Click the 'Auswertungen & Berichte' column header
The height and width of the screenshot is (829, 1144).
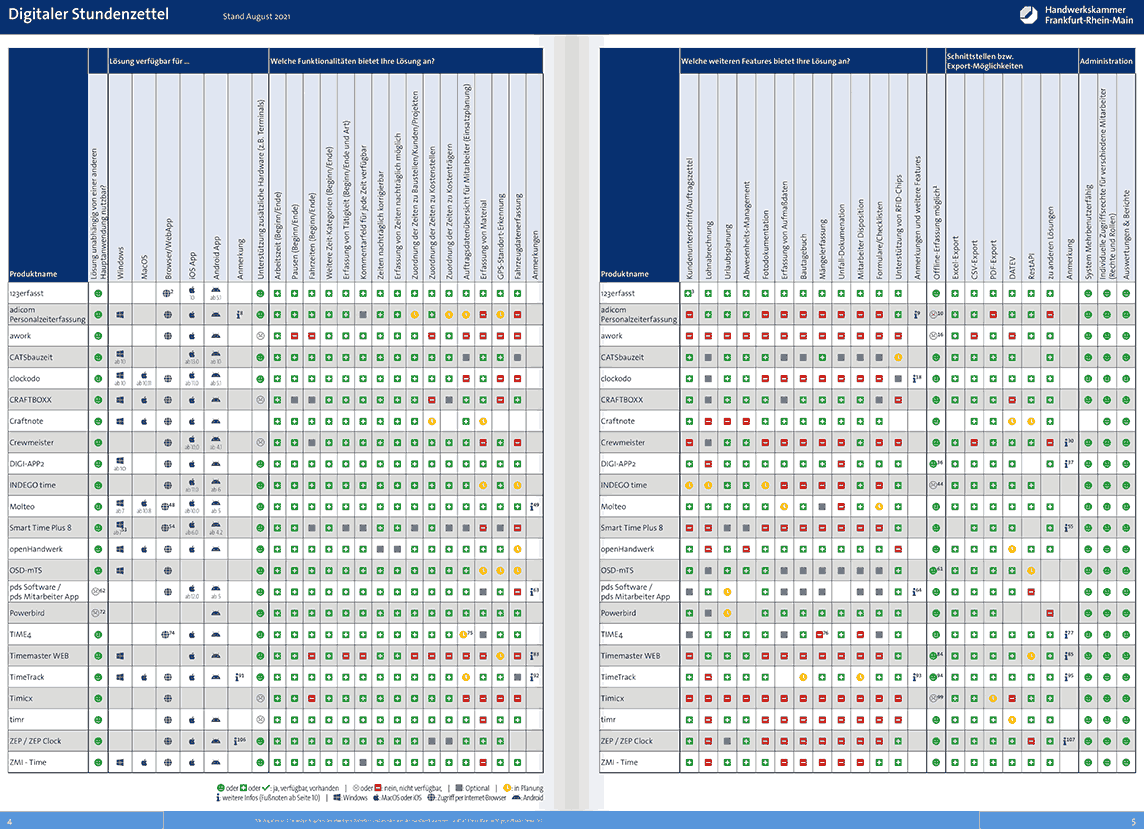coord(1126,234)
